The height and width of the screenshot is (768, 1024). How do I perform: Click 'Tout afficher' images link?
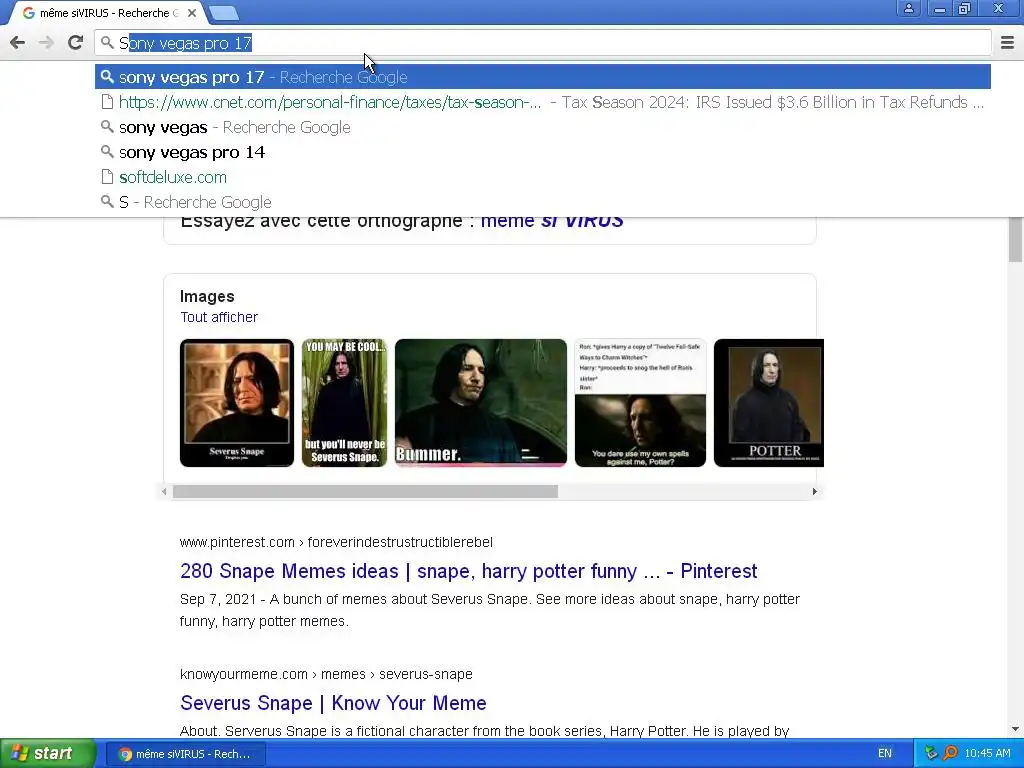(x=219, y=317)
